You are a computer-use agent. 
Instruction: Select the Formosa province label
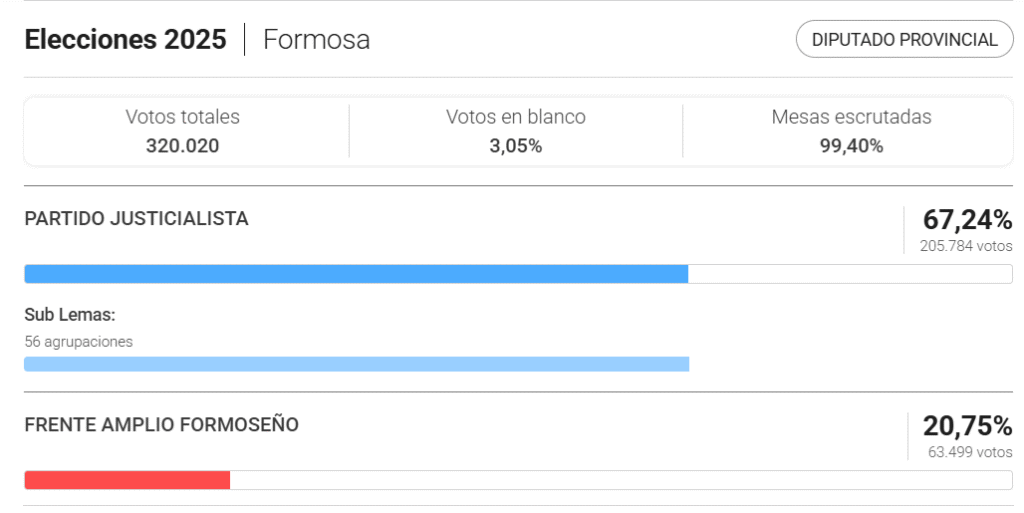tap(317, 39)
